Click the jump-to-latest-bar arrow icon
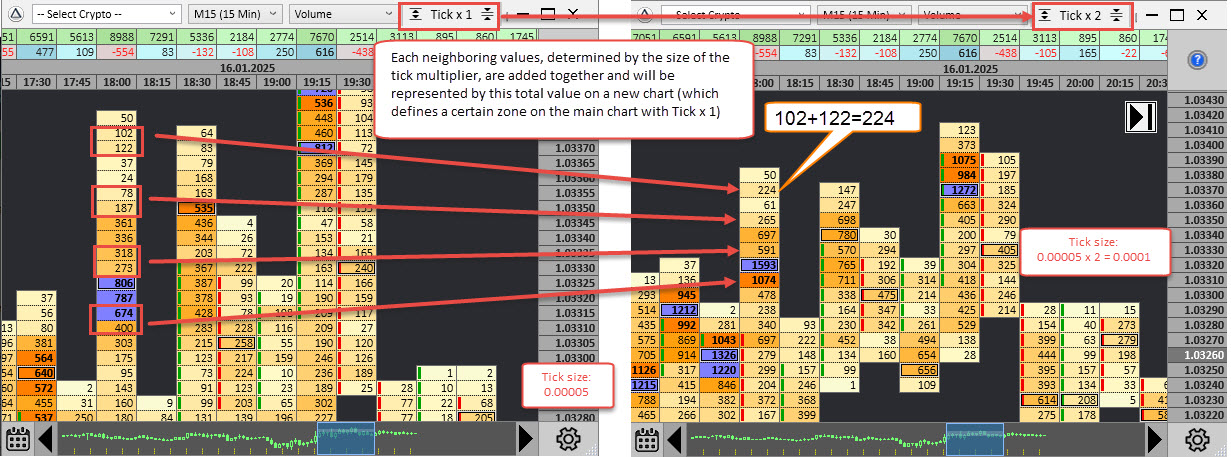This screenshot has height=457, width=1231. (1141, 116)
